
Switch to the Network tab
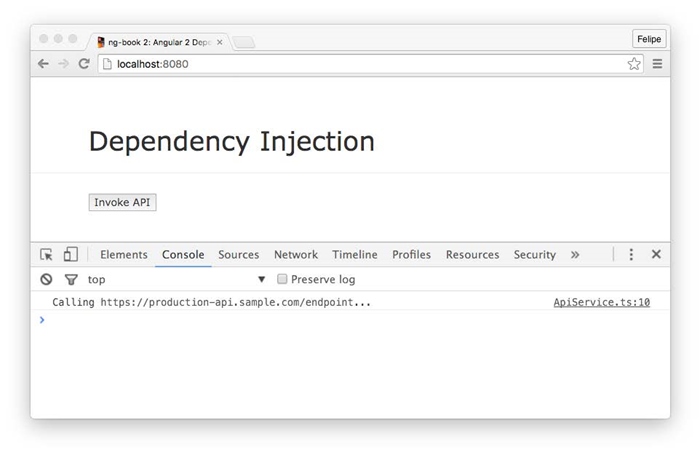tap(296, 255)
